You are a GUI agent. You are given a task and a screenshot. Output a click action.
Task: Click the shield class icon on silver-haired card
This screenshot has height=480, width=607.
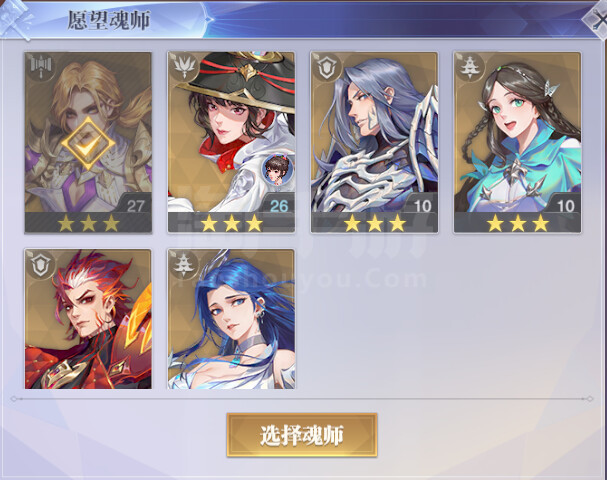[327, 67]
